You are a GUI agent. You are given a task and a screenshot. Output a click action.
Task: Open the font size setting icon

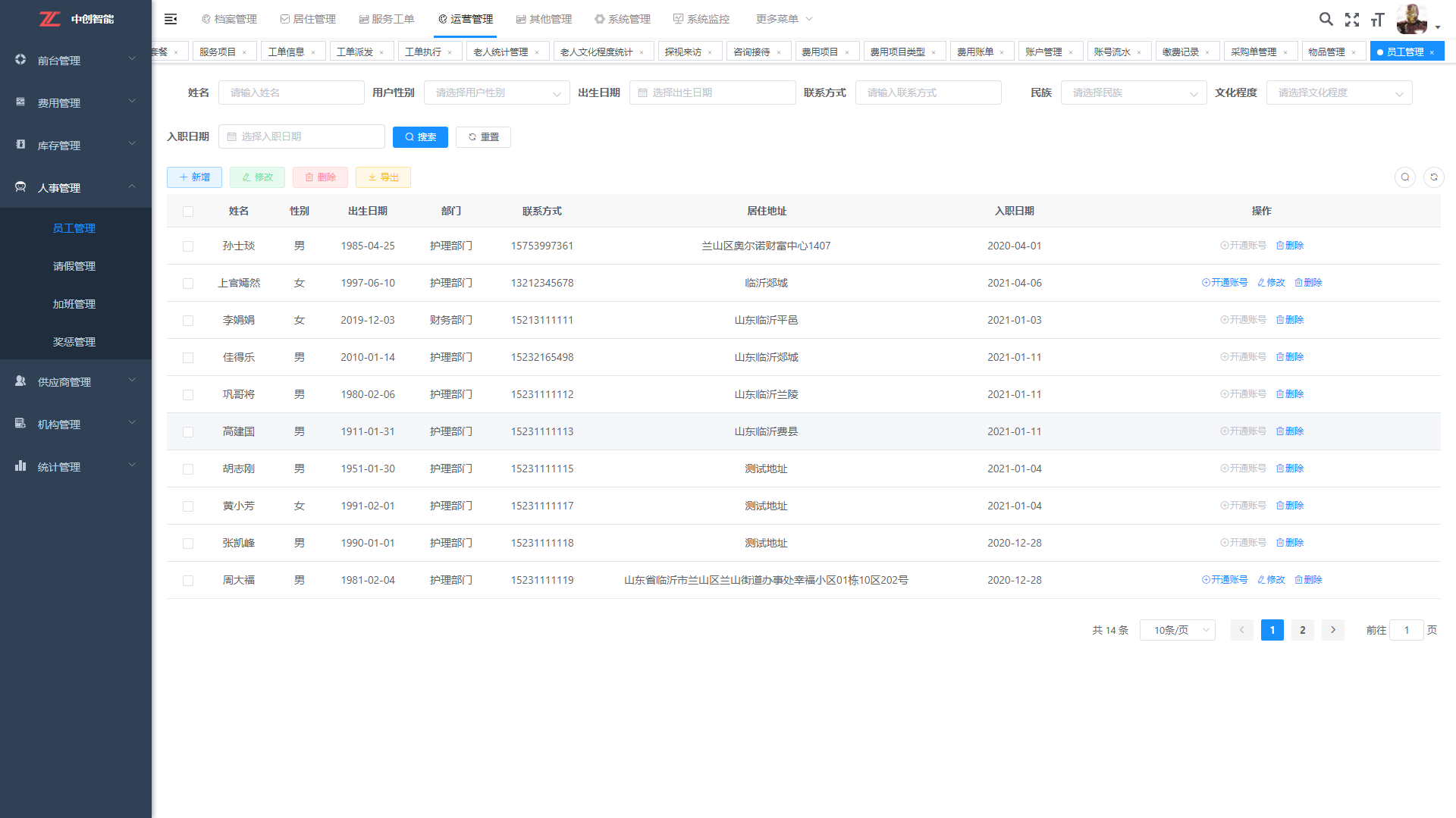click(1377, 20)
